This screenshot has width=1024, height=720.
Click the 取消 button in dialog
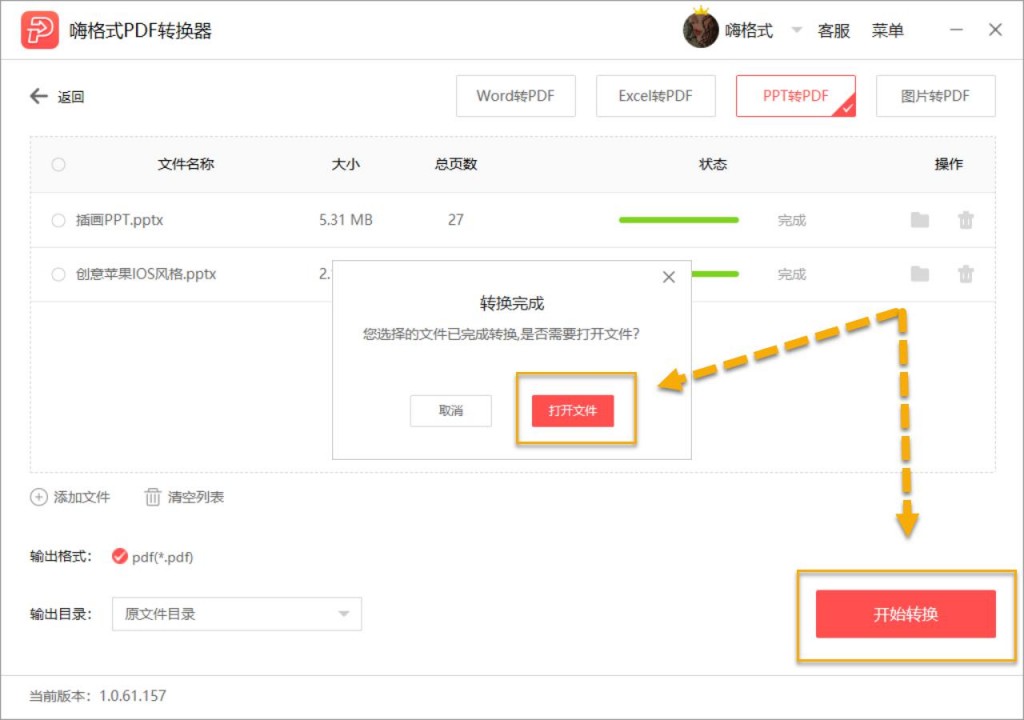pyautogui.click(x=451, y=411)
